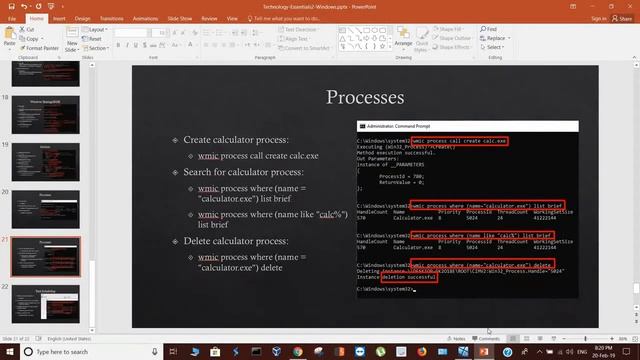
Task: Open the Section dropdown
Action: (96, 48)
